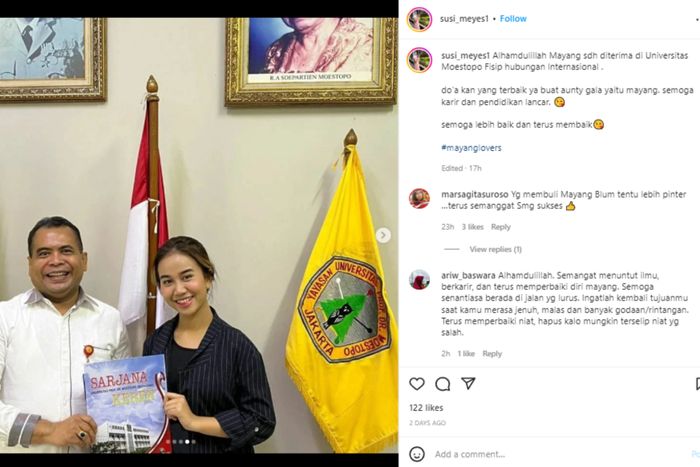Open ariw_baswara username link
The image size is (700, 467).
468,275
